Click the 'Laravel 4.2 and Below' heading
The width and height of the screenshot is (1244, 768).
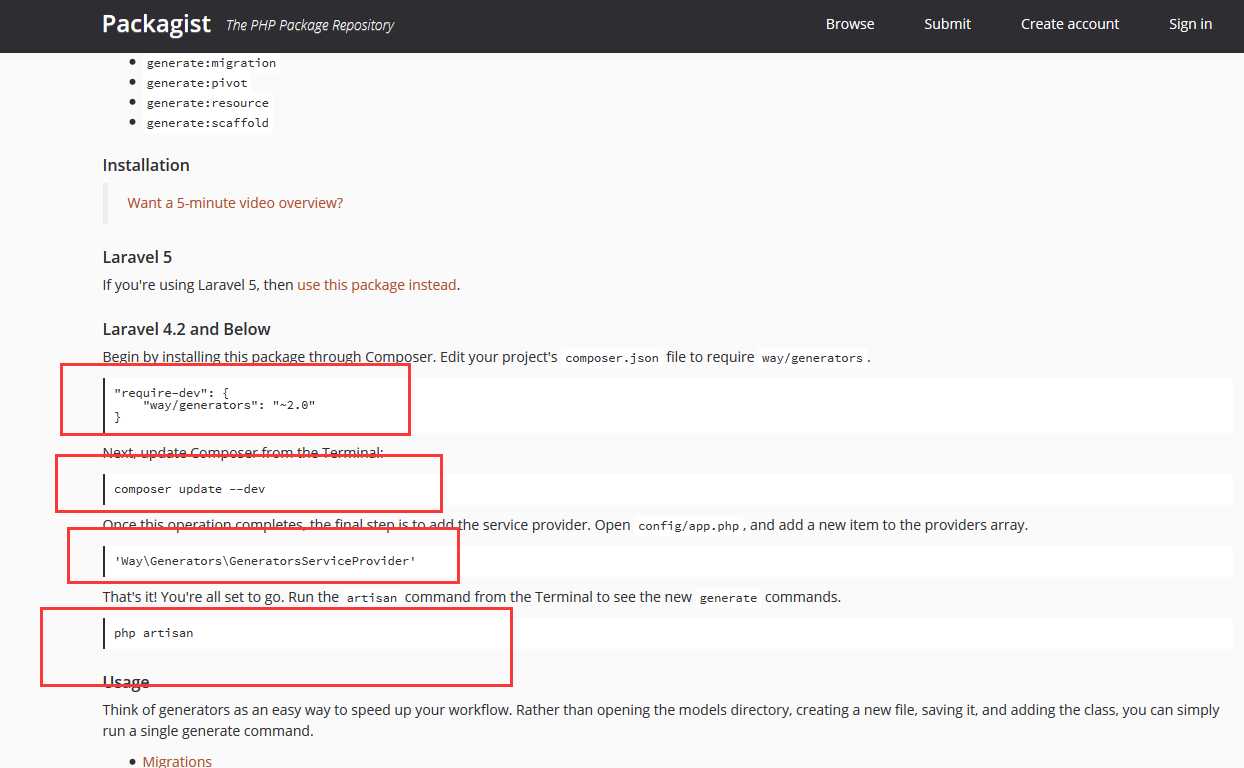tap(186, 329)
